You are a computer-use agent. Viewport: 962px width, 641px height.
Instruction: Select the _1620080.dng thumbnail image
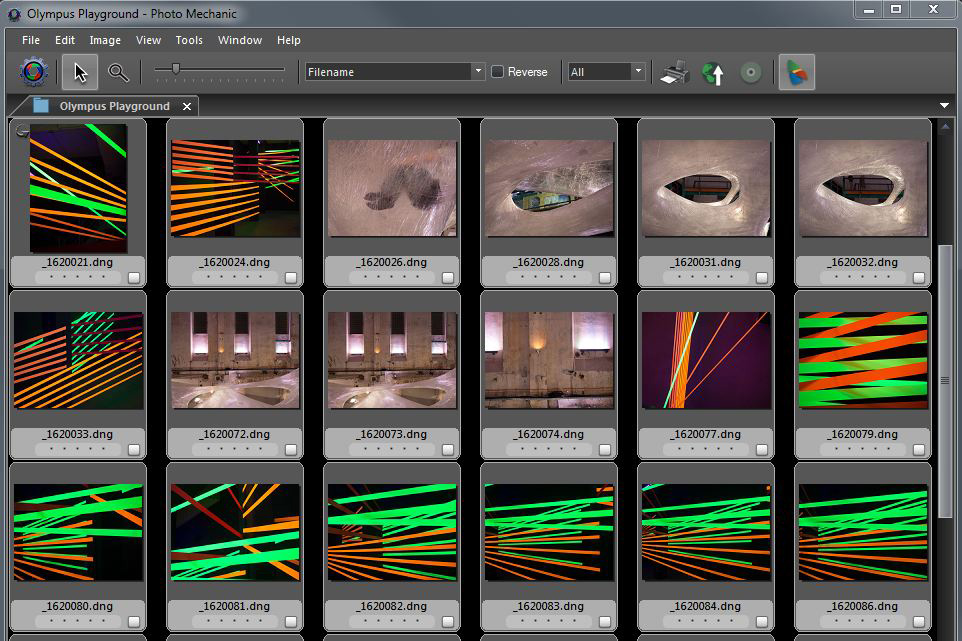coord(79,532)
